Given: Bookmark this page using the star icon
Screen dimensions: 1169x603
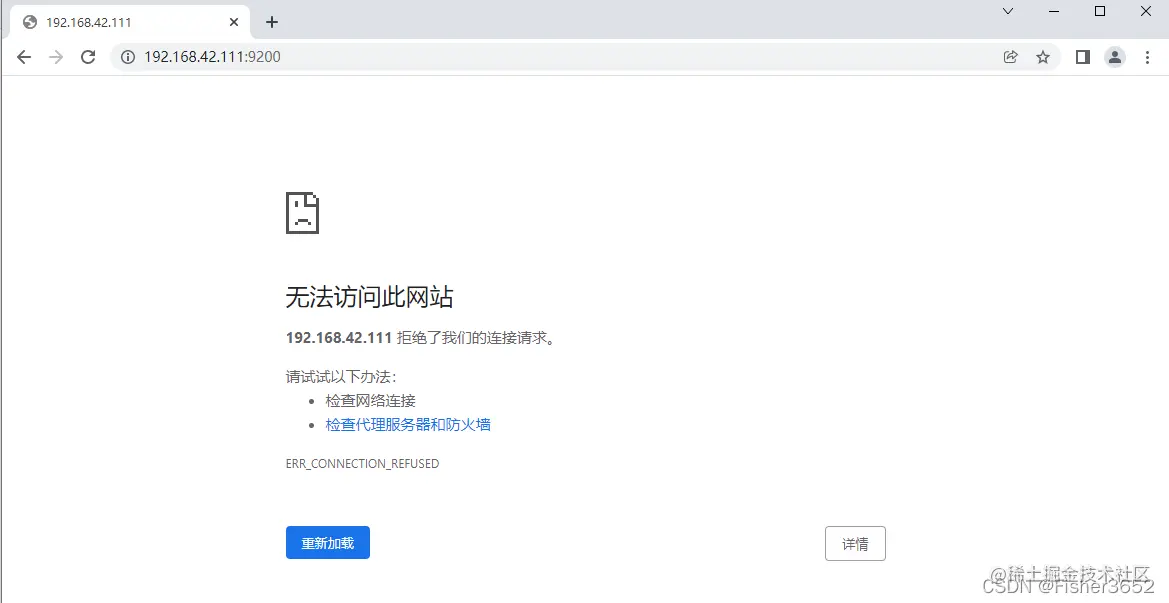Looking at the screenshot, I should click(1044, 57).
